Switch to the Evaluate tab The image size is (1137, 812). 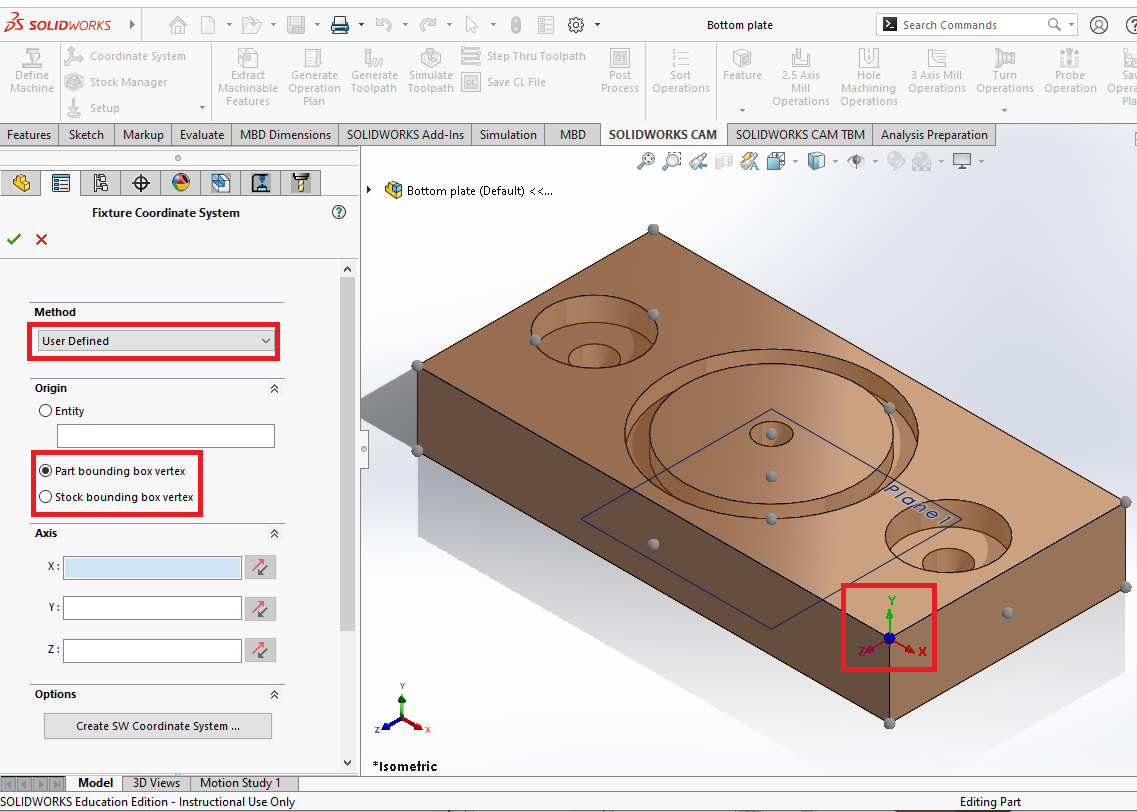[202, 135]
